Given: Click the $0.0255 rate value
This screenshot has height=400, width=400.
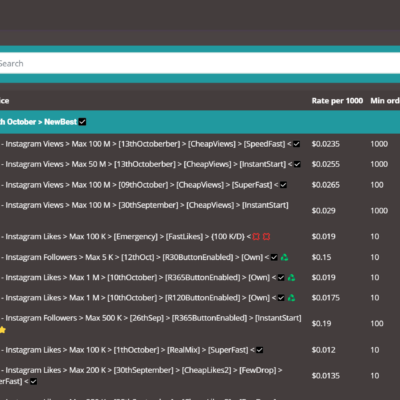Looking at the screenshot, I should 326,164.
